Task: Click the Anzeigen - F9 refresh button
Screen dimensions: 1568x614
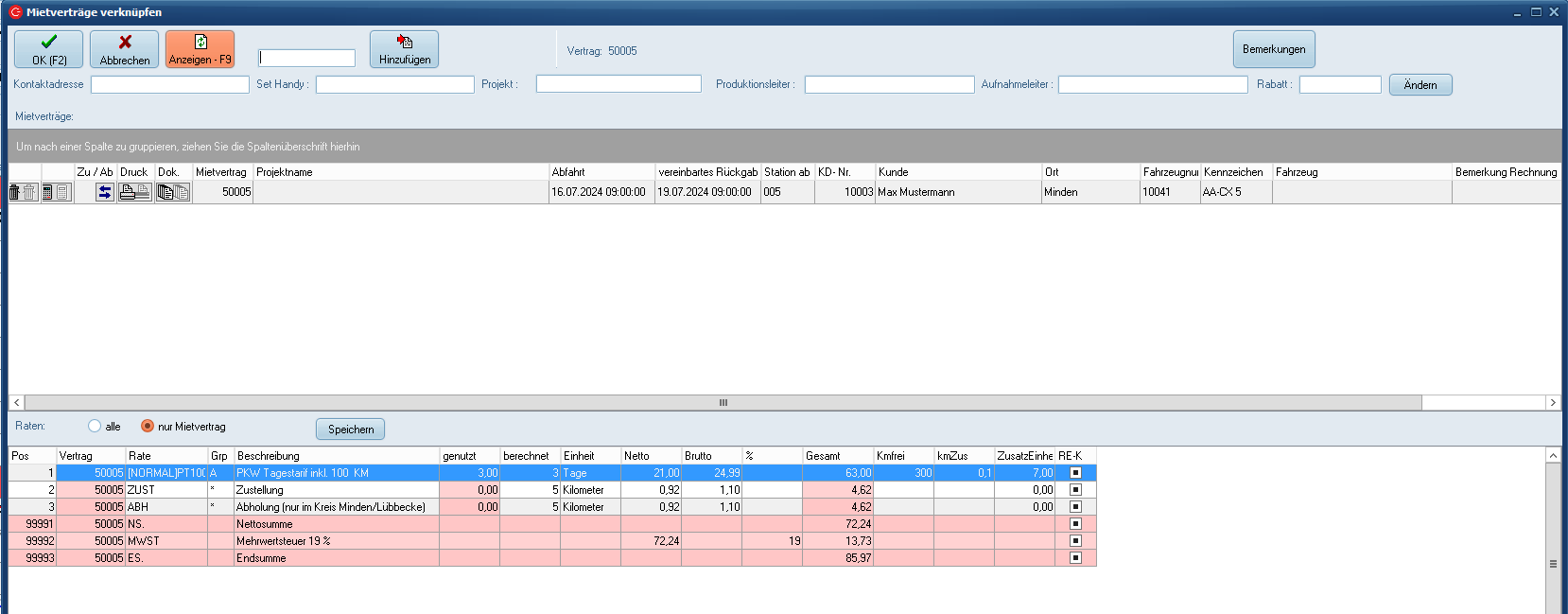Action: point(200,49)
